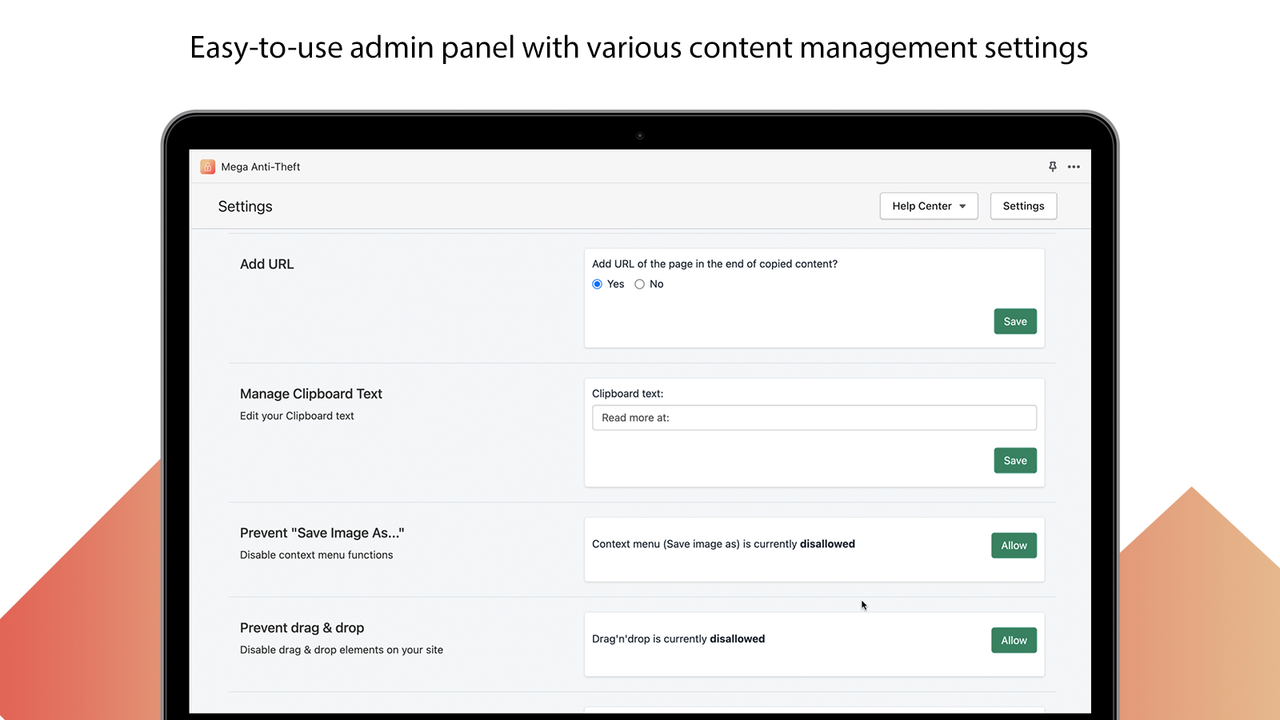Allow the context menu Save Image As
This screenshot has height=720, width=1280.
1013,545
